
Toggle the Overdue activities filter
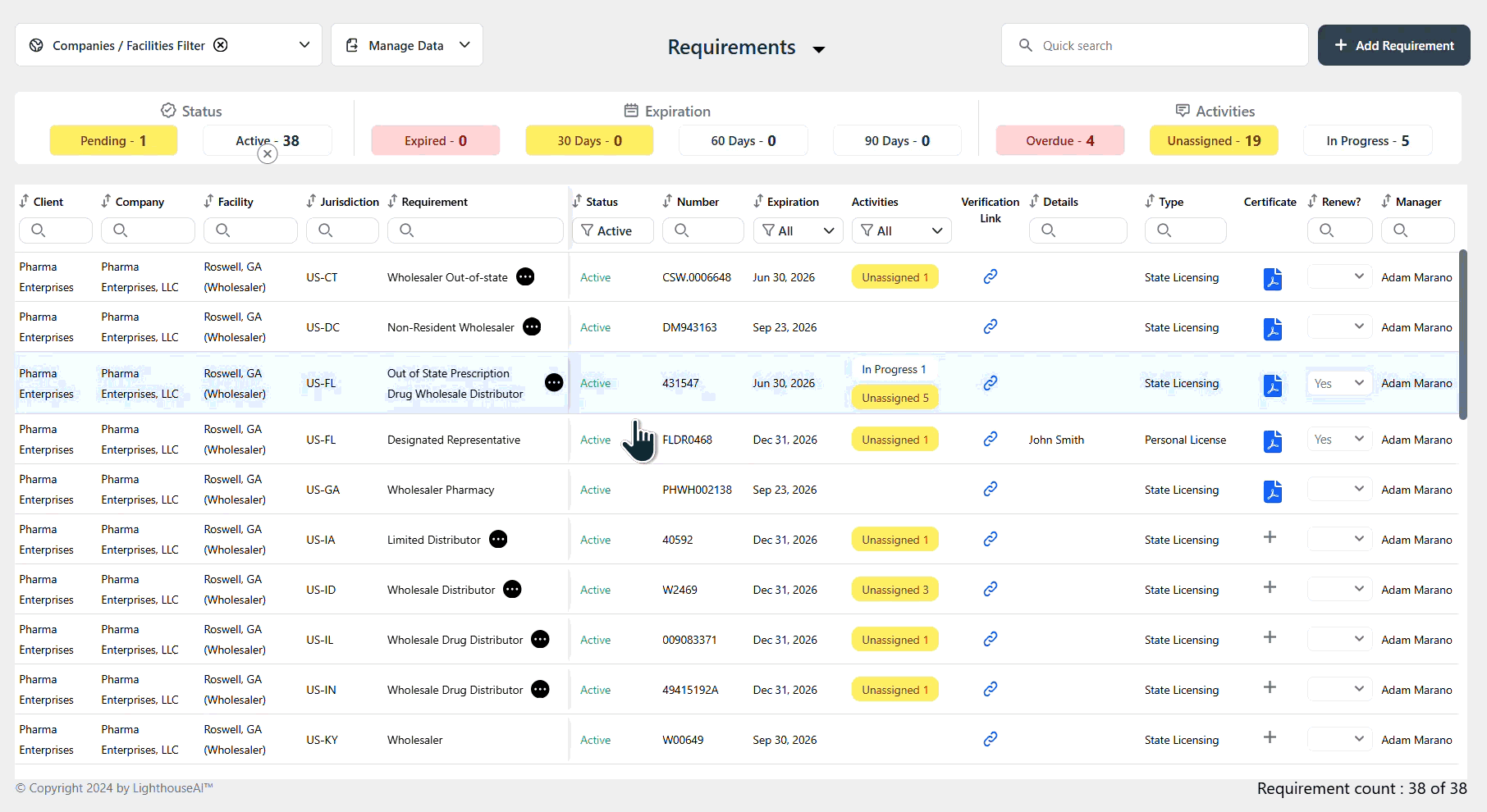click(x=1060, y=140)
